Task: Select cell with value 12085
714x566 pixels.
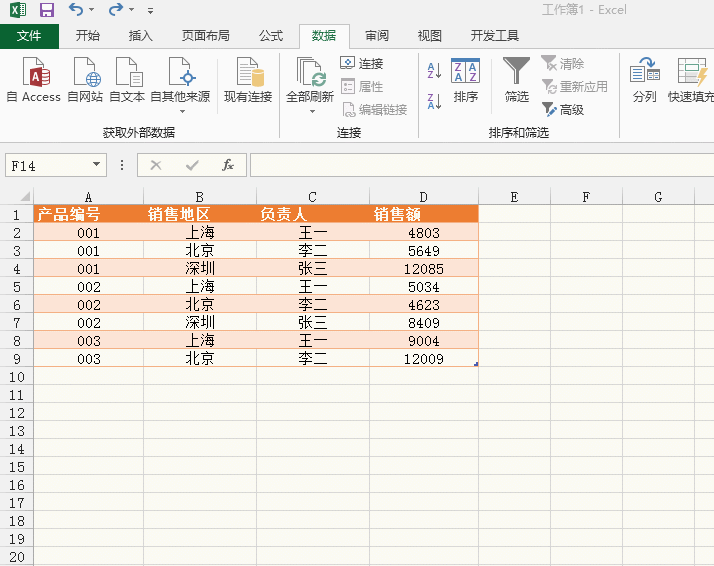Action: pyautogui.click(x=424, y=269)
